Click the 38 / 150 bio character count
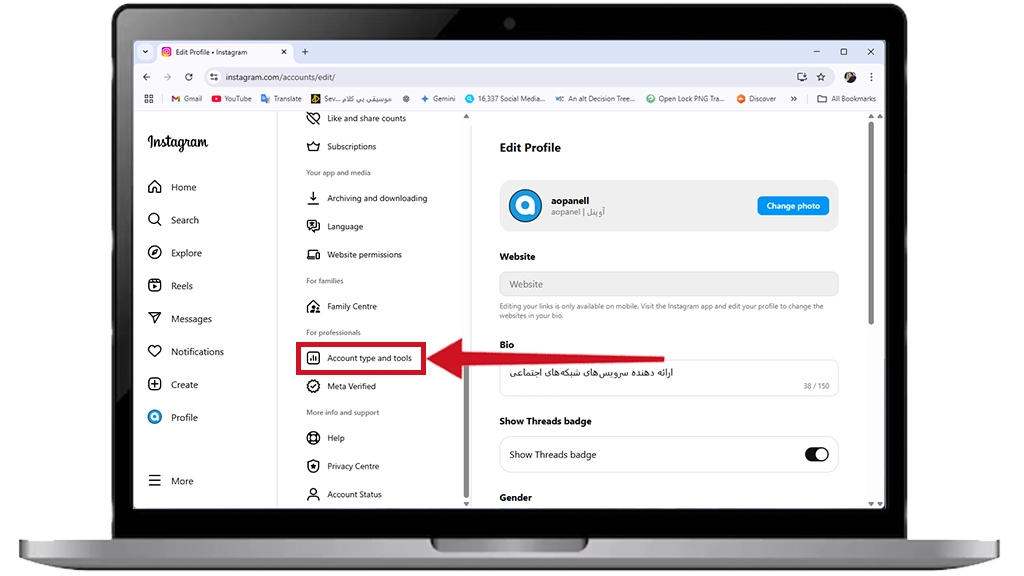This screenshot has height=576, width=1024. point(816,386)
